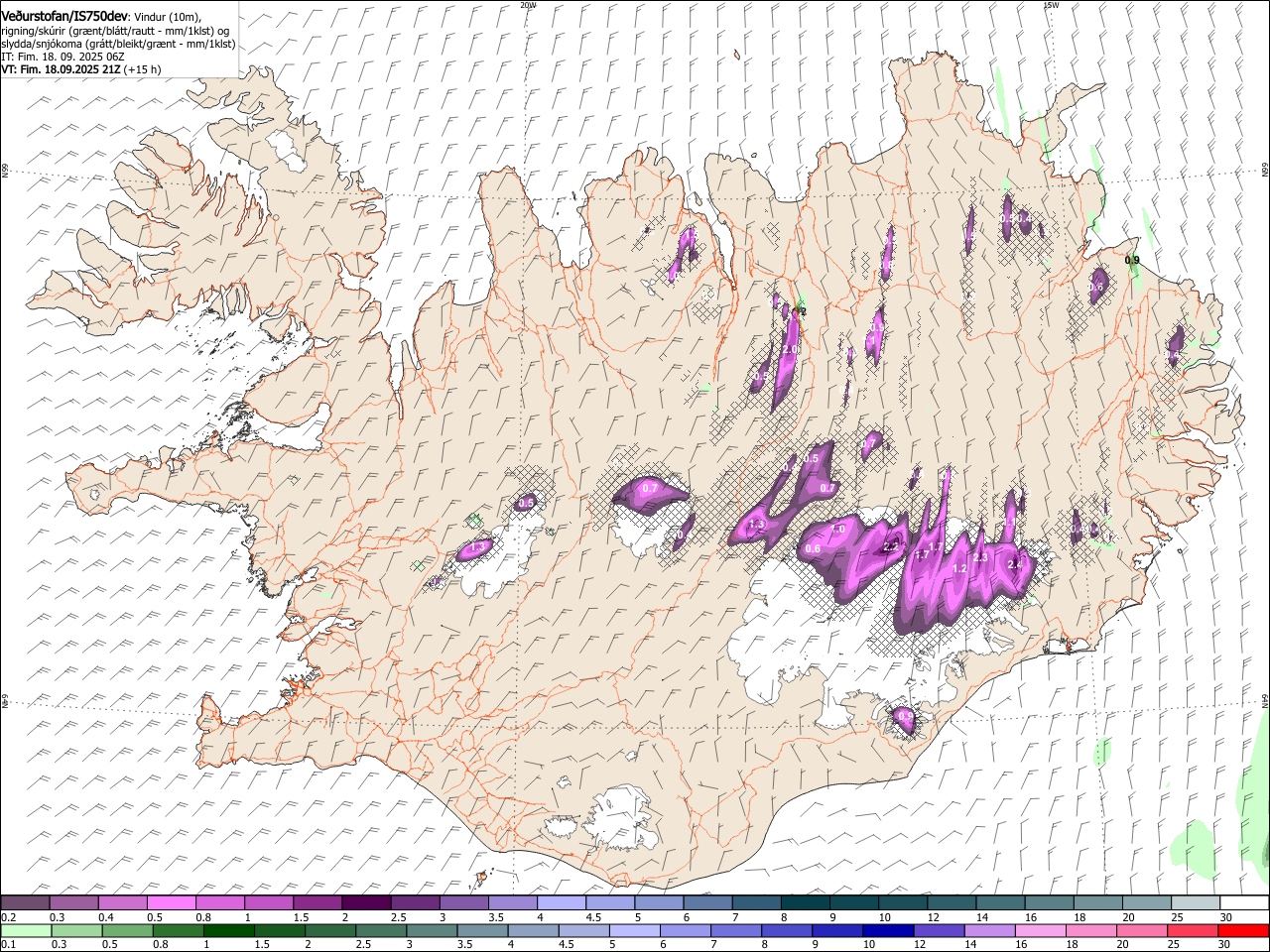
Task: Click the light pink bottom swatch starting at 16
Action: click(x=1041, y=930)
